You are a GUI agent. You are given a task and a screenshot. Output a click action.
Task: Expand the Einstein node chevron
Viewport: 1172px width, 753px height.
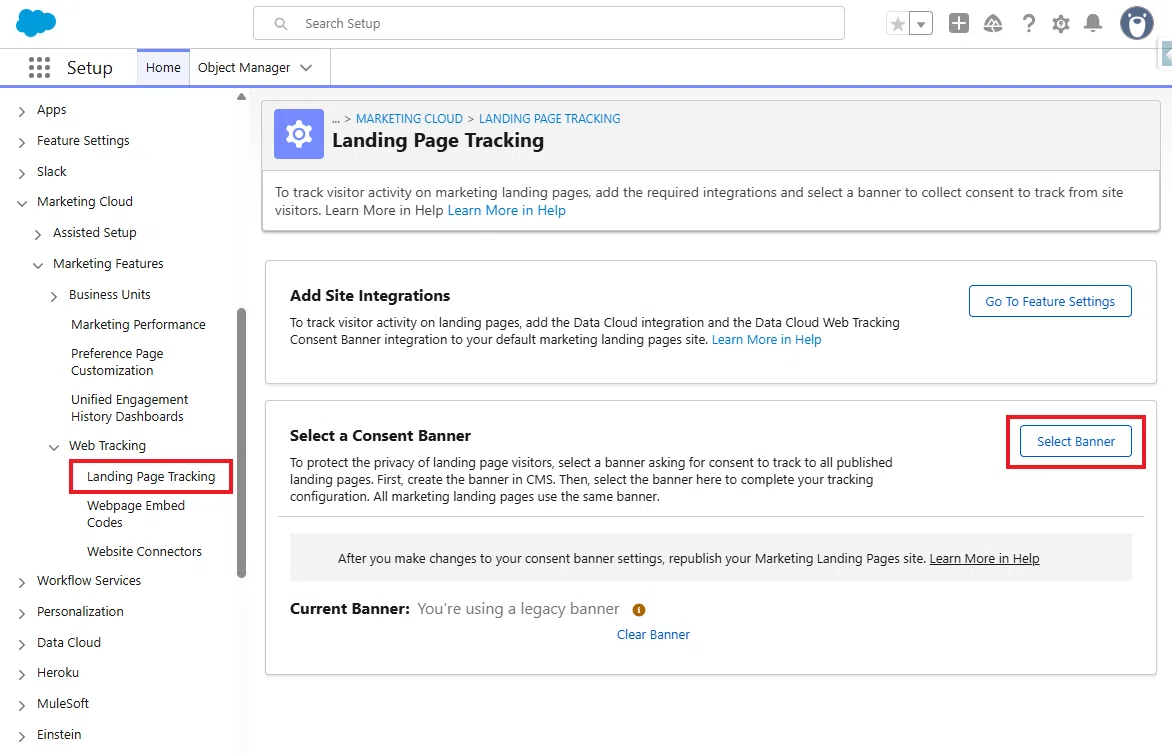click(22, 736)
